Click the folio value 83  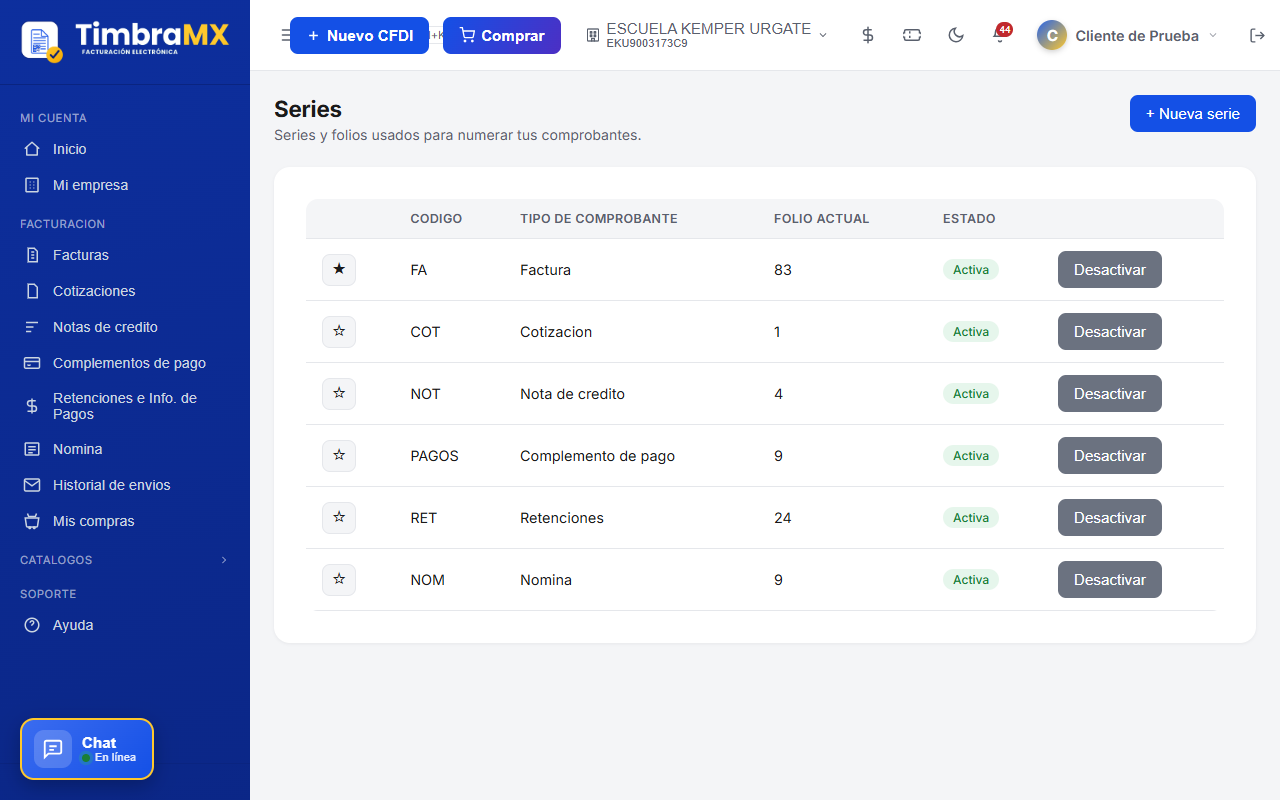[x=783, y=270]
